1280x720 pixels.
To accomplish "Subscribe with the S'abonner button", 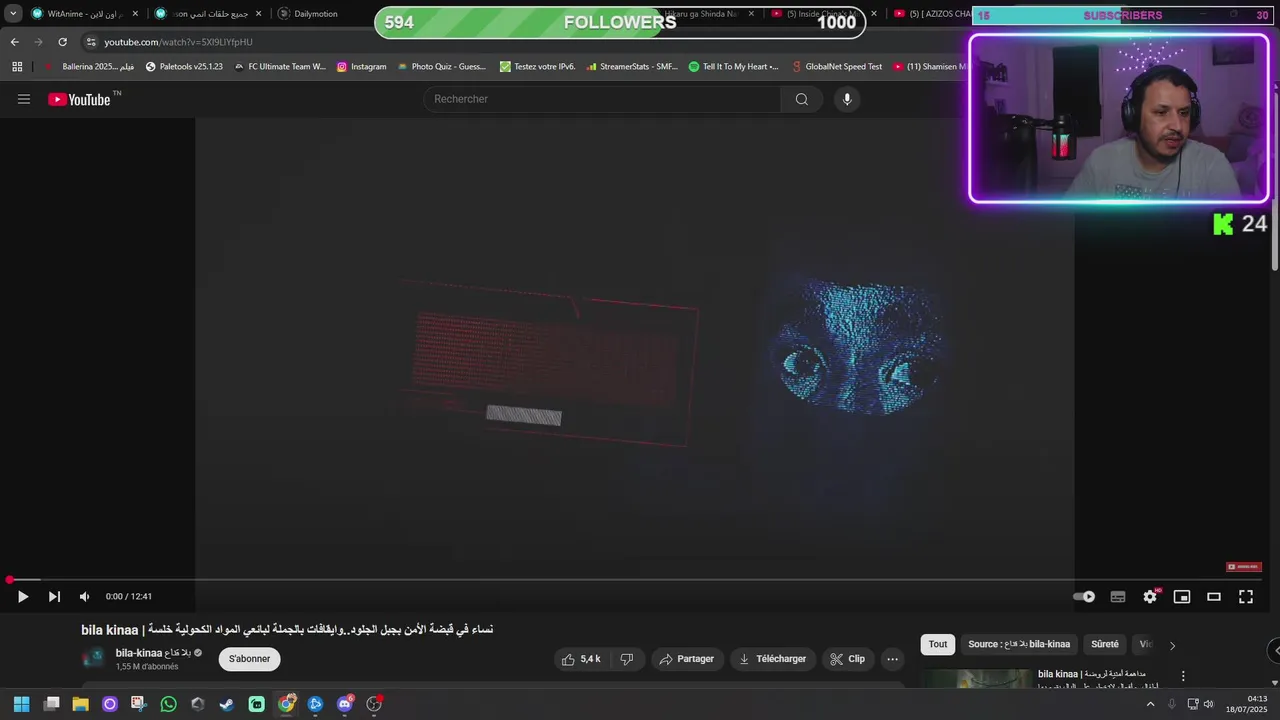I will 249,659.
